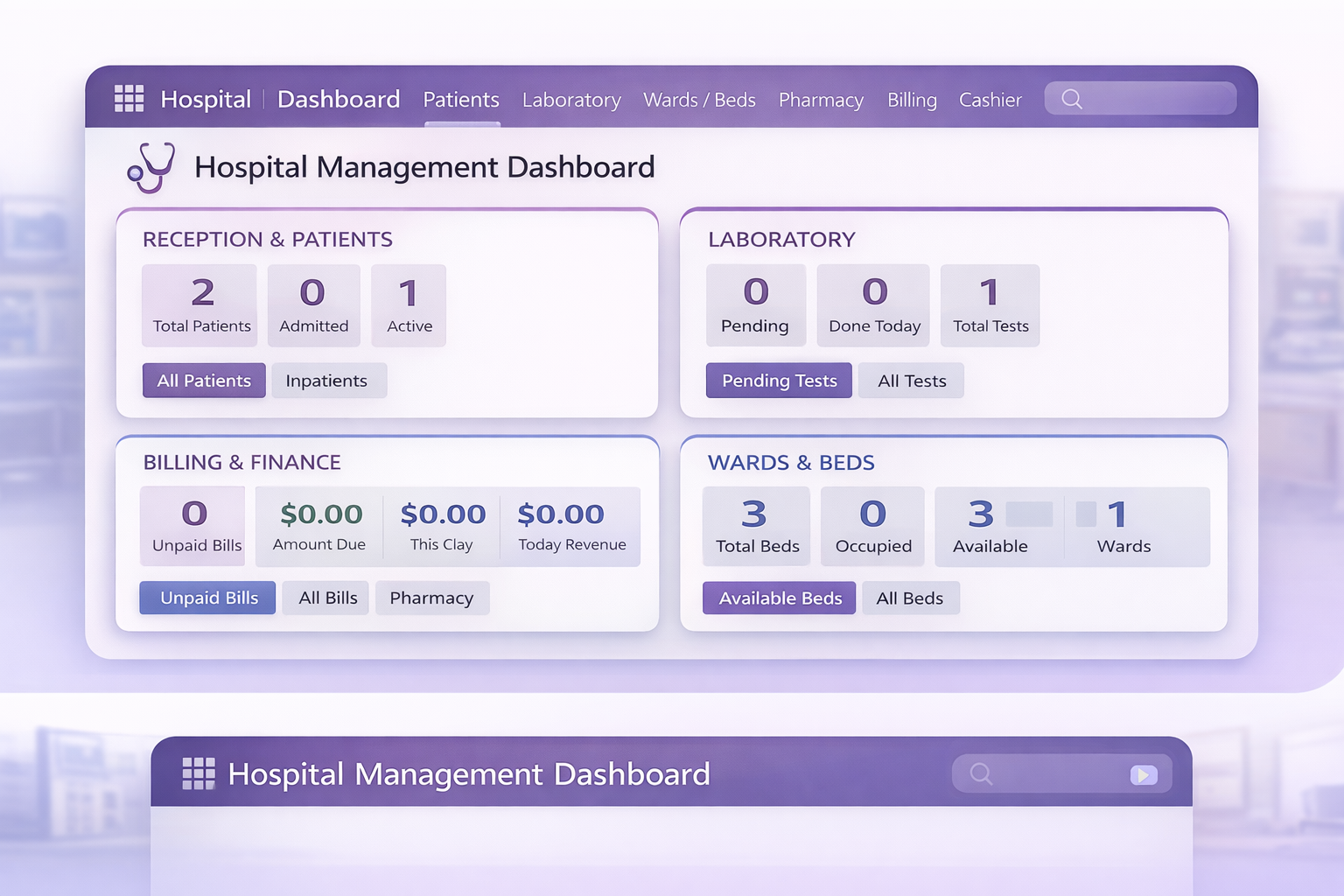Select Billing in the top navigation
This screenshot has width=1344, height=896.
912,100
